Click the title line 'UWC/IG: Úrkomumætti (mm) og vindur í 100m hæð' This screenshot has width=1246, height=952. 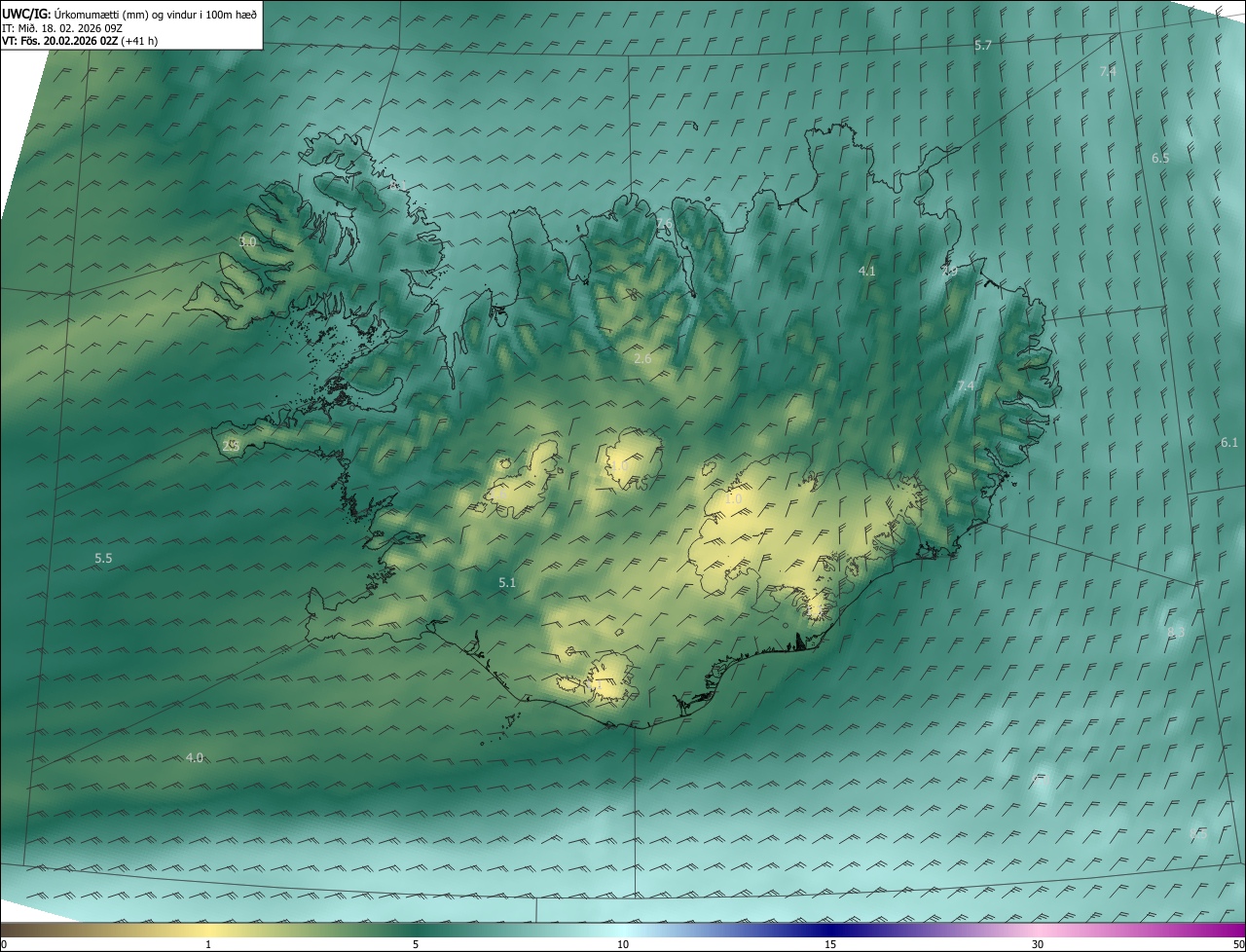point(129,14)
